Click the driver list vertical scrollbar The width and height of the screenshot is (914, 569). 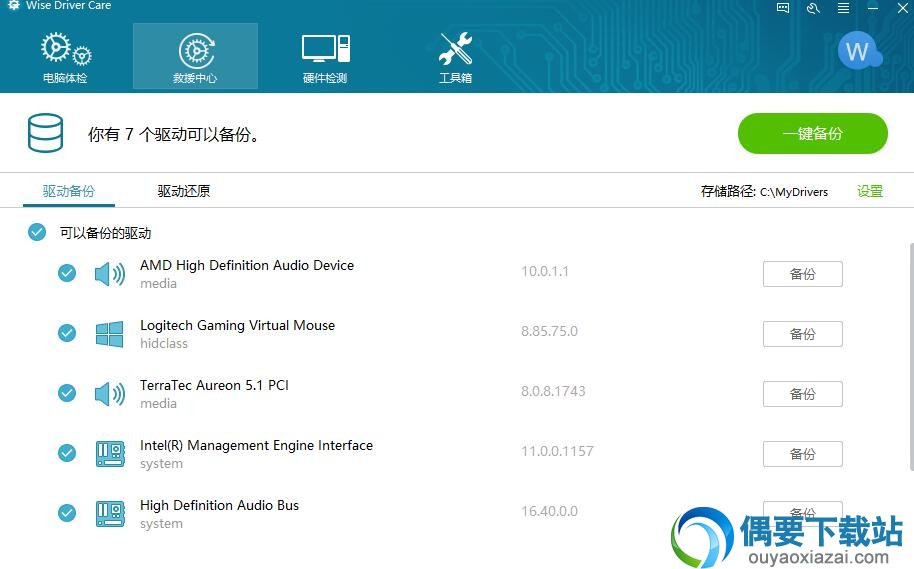tap(911, 357)
